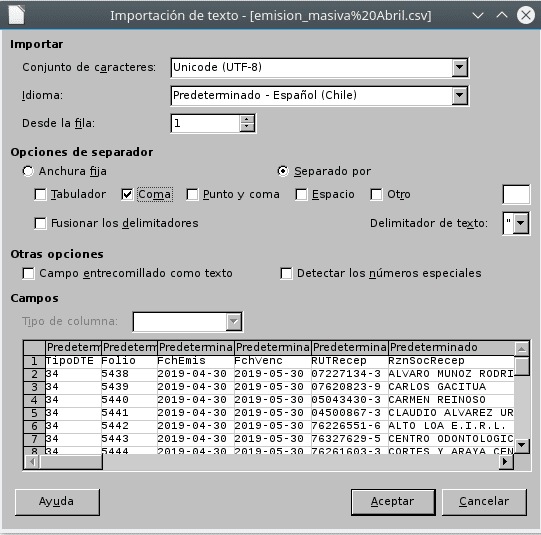Click row number 1 in preview
The image size is (541, 535).
(x=35, y=361)
